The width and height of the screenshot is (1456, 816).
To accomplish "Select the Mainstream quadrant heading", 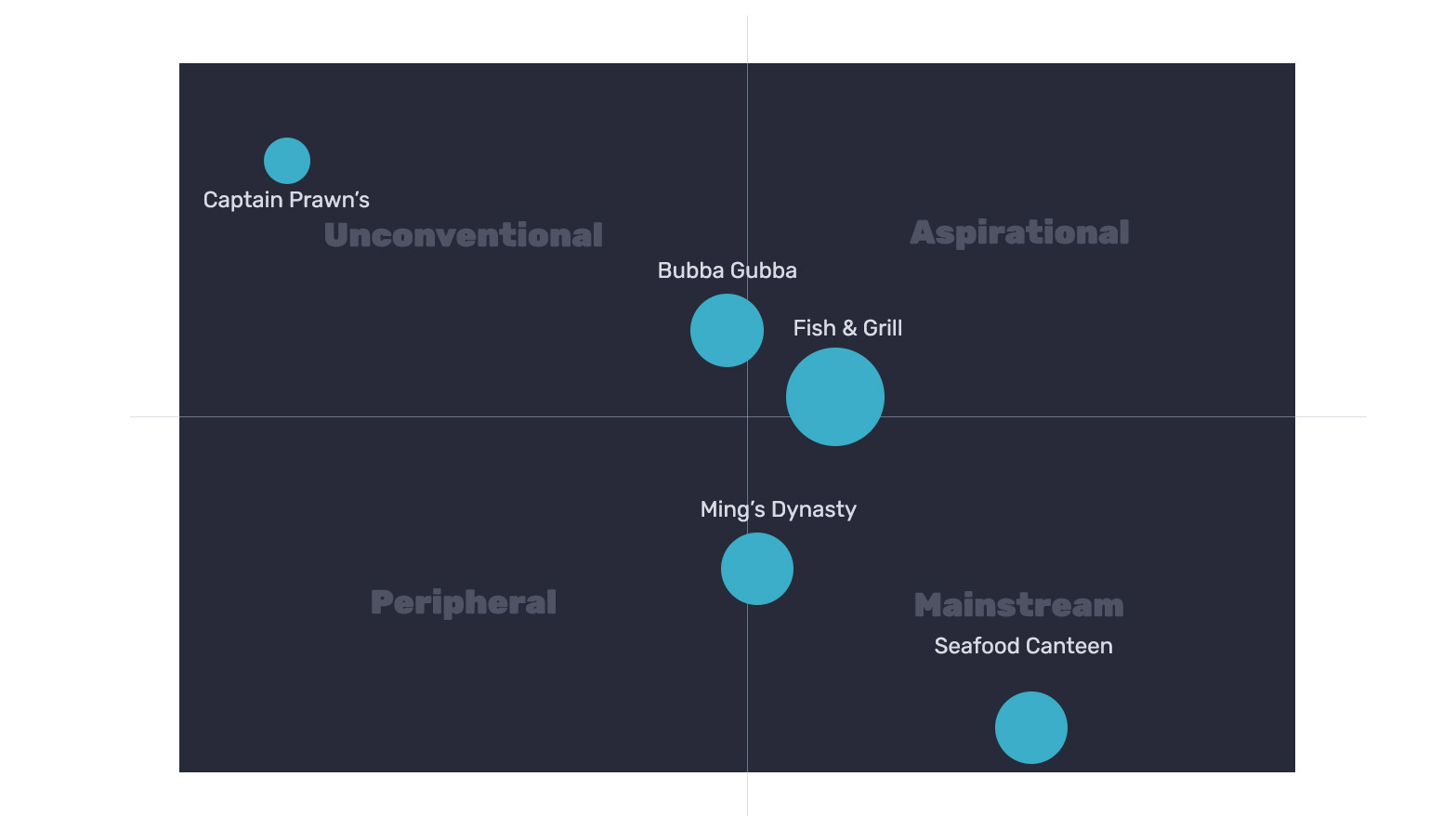I will point(1019,605).
